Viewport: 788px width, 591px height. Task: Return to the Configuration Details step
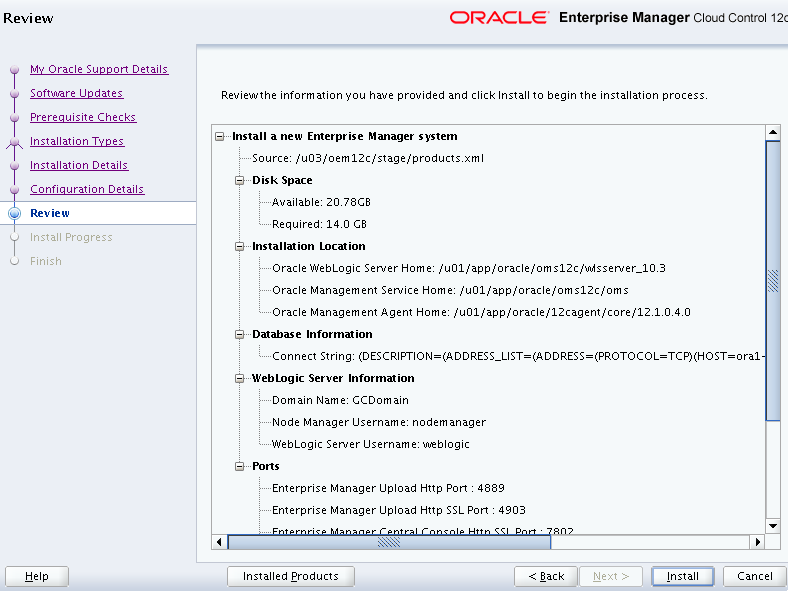coord(87,190)
